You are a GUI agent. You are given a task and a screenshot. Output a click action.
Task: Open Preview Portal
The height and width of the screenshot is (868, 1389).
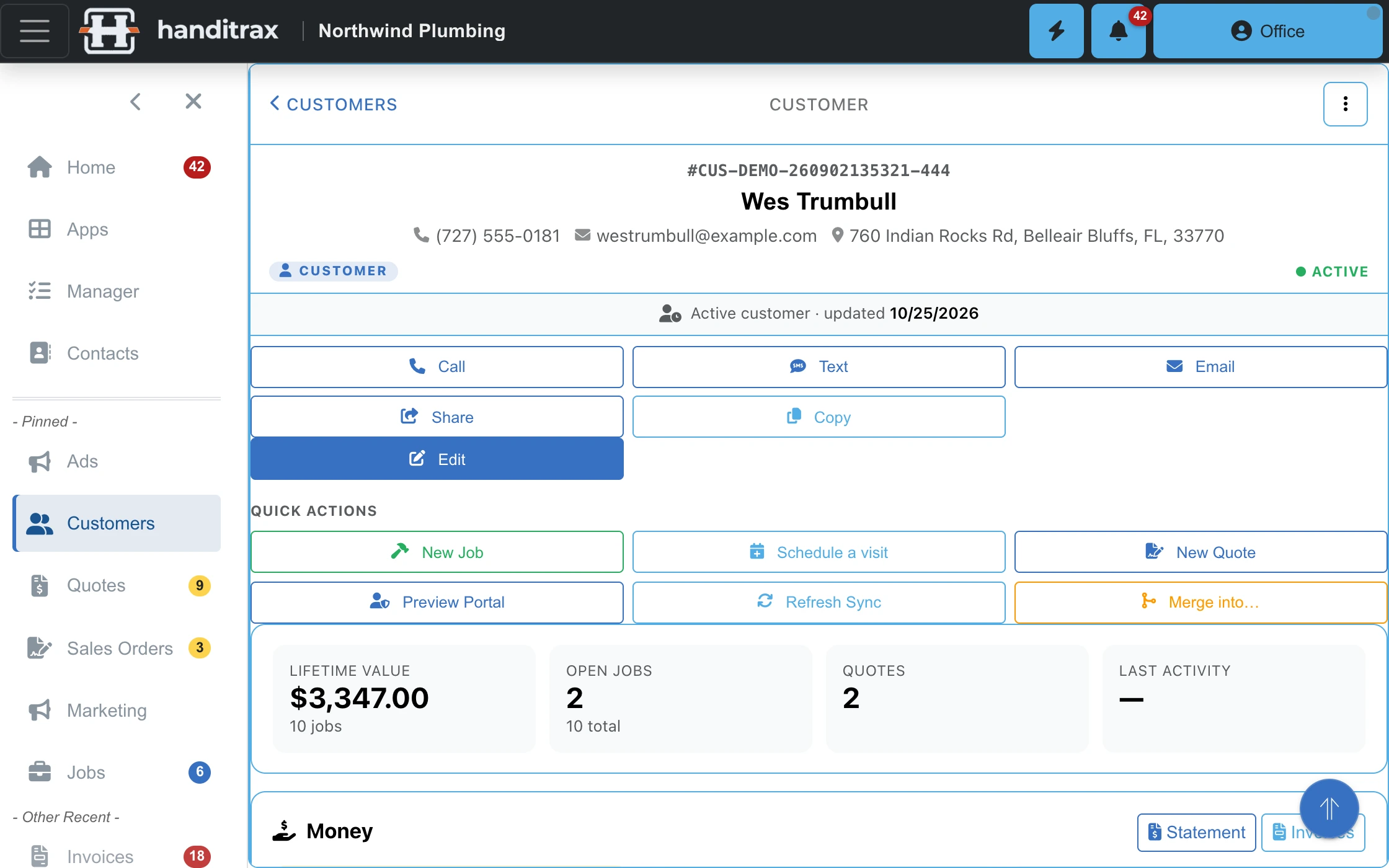437,602
